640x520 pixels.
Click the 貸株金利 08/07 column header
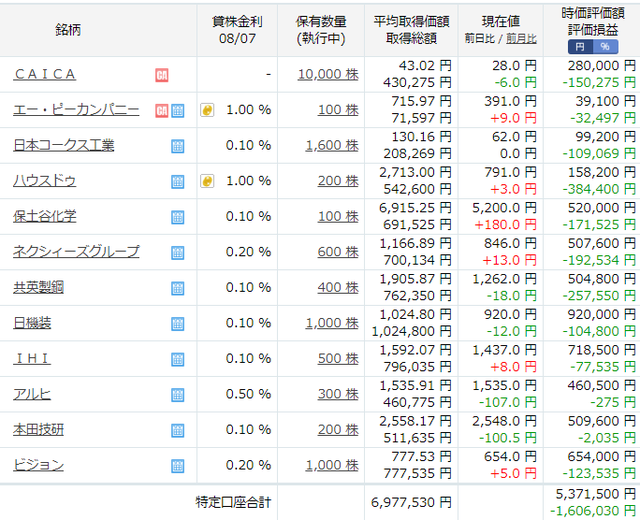click(237, 30)
